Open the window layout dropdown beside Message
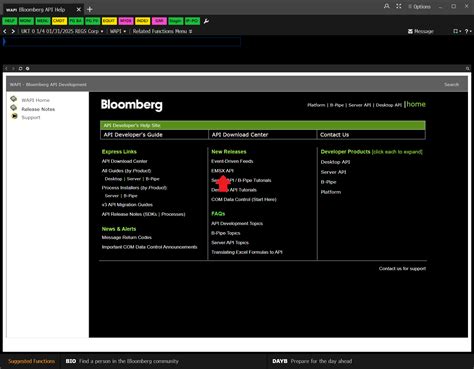The image size is (474, 369). [x=457, y=31]
